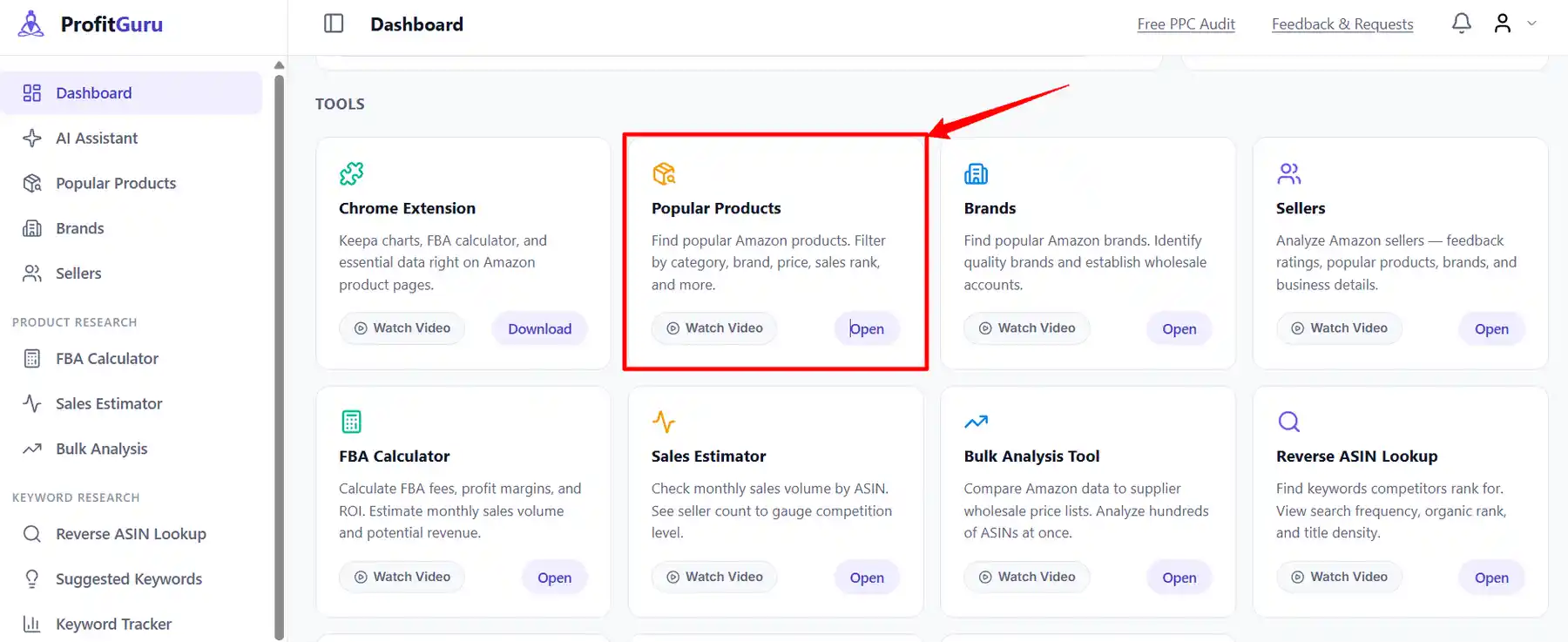Click the sidebar vertical scrollbar
This screenshot has width=1568, height=642.
point(279,357)
